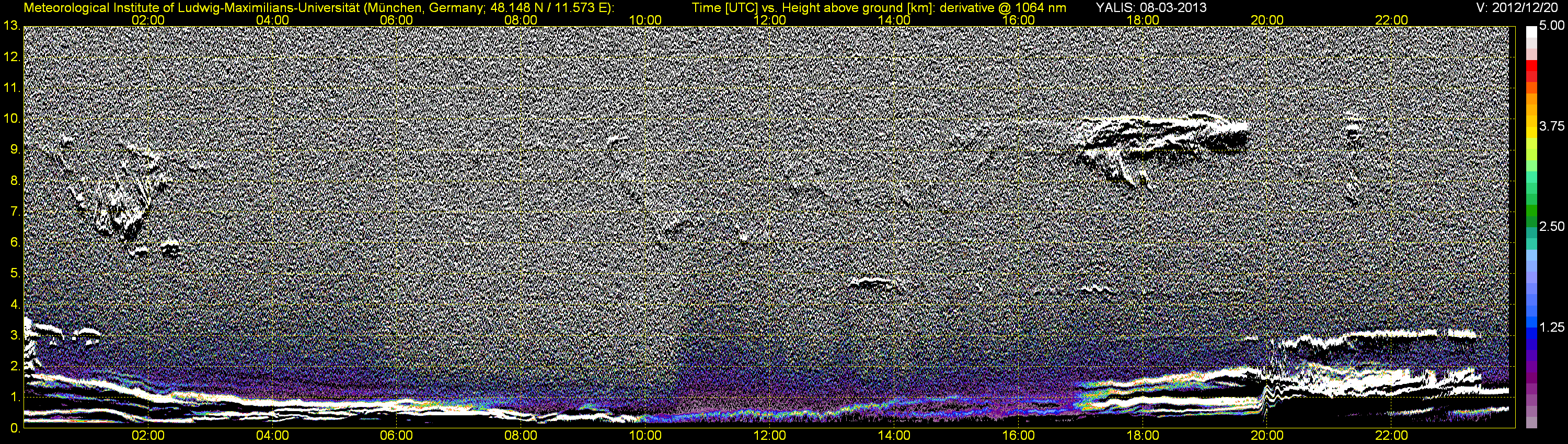Viewport: 1568px width, 444px height.
Task: Click height axis label 1
Action: [15, 398]
